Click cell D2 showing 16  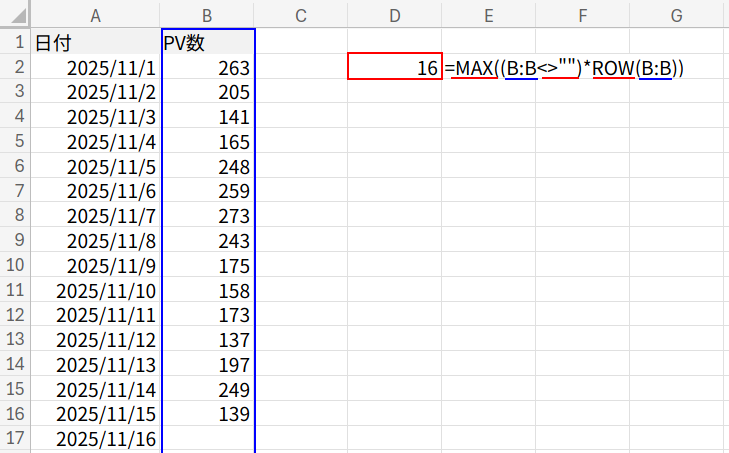tap(394, 68)
